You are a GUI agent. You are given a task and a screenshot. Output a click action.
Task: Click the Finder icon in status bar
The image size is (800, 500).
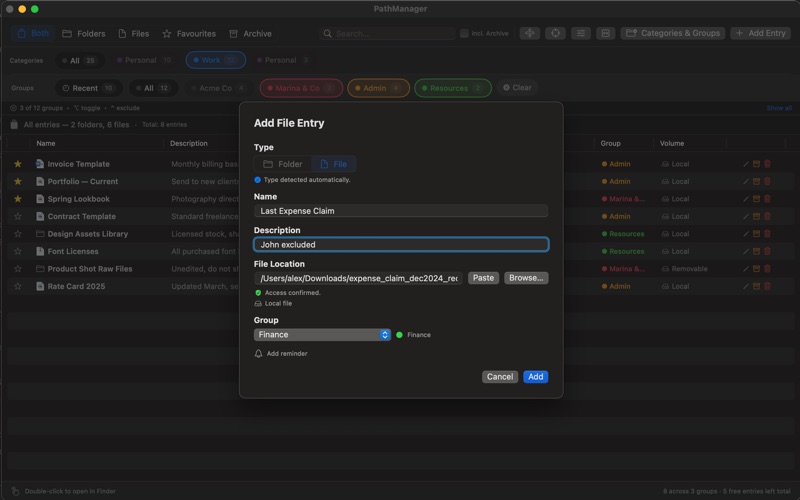15,491
